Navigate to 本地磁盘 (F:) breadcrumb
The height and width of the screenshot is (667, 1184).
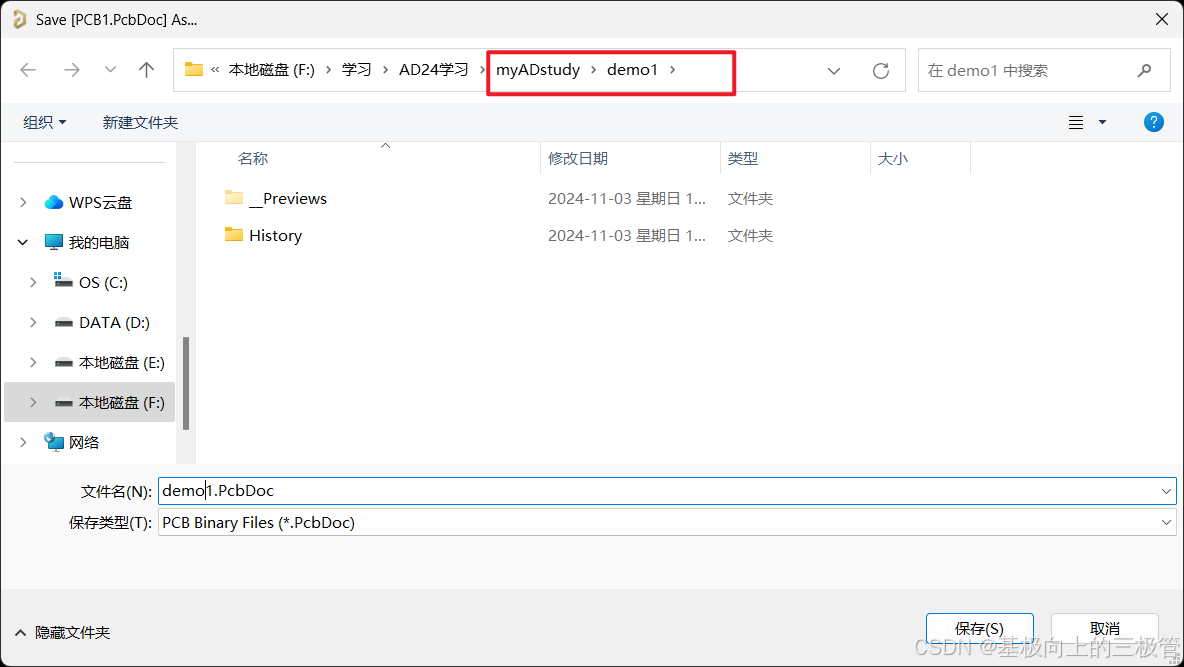[x=272, y=69]
